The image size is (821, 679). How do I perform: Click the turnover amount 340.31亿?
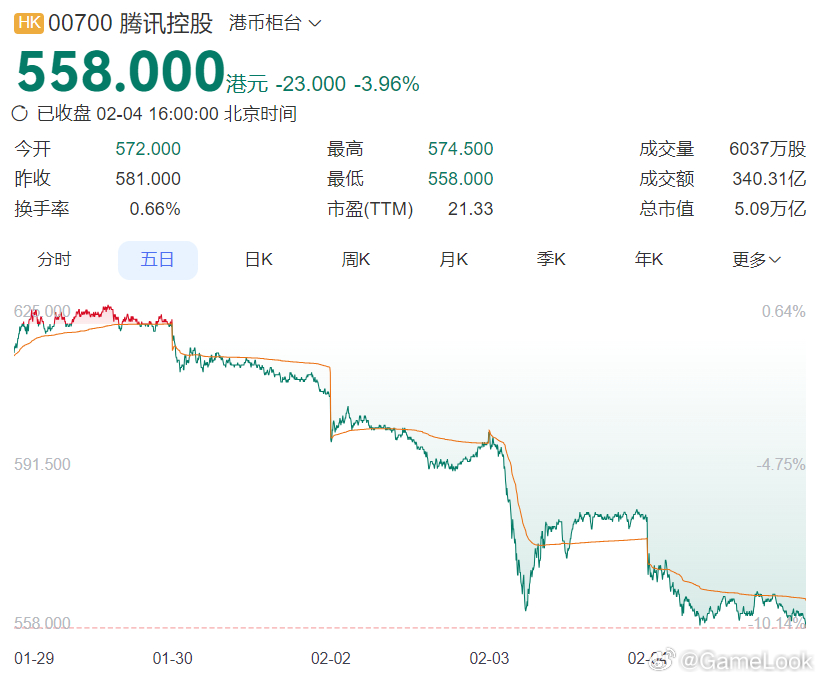[769, 179]
